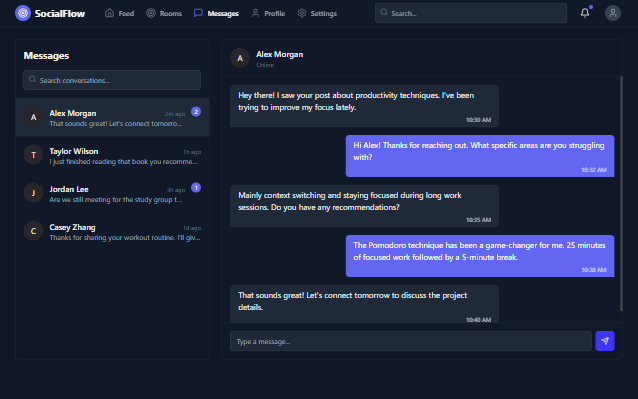Click the chat bubble Messages icon
This screenshot has height=399, width=638.
point(198,13)
